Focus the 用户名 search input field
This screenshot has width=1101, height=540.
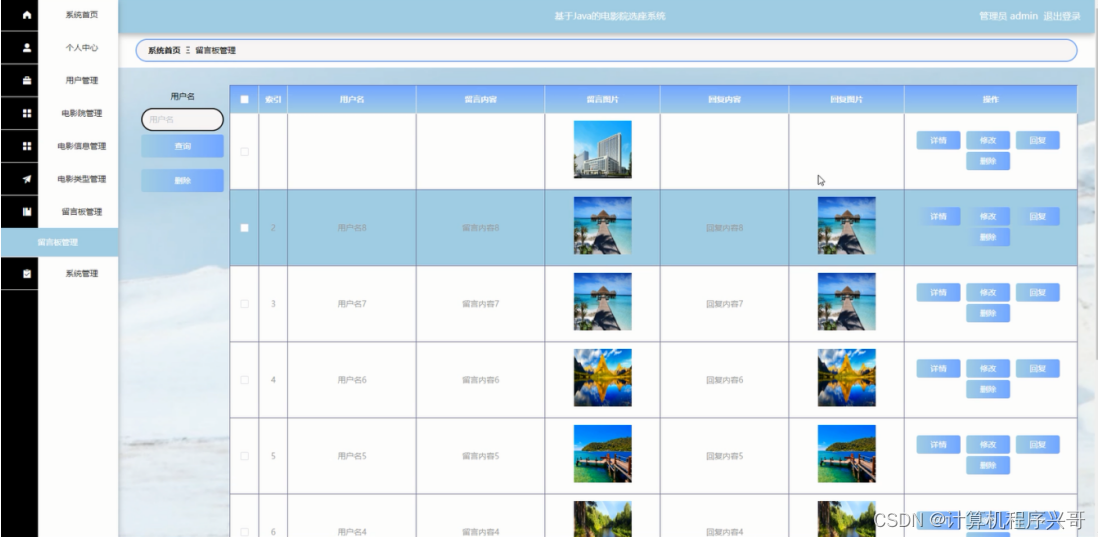point(183,119)
